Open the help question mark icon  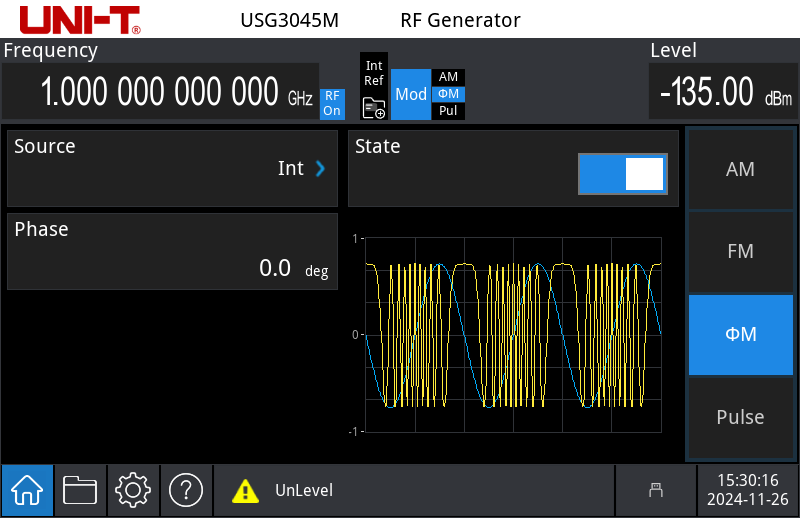coord(186,490)
